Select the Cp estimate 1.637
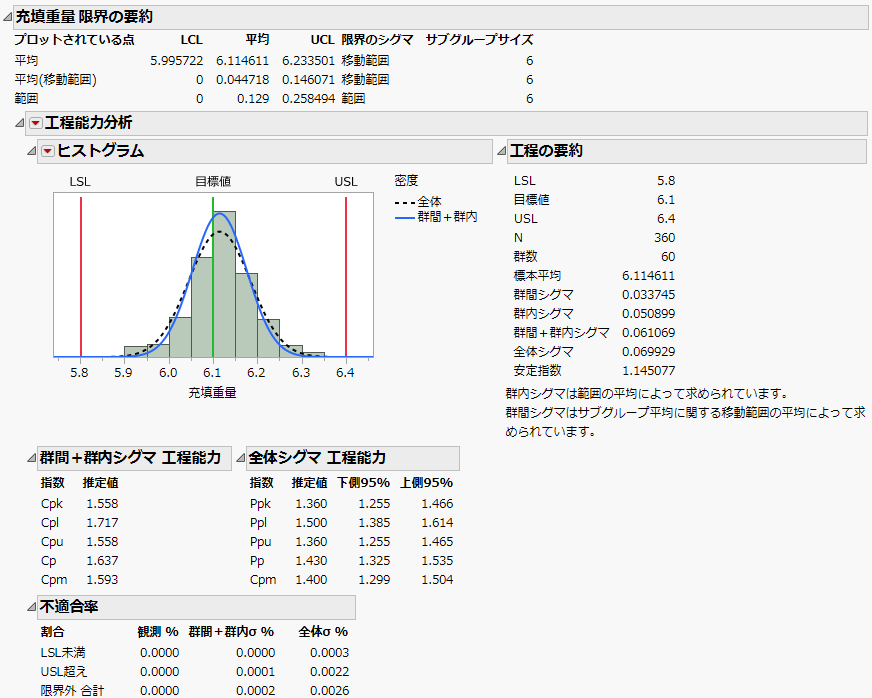Viewport: 872px width, 698px height. [102, 561]
